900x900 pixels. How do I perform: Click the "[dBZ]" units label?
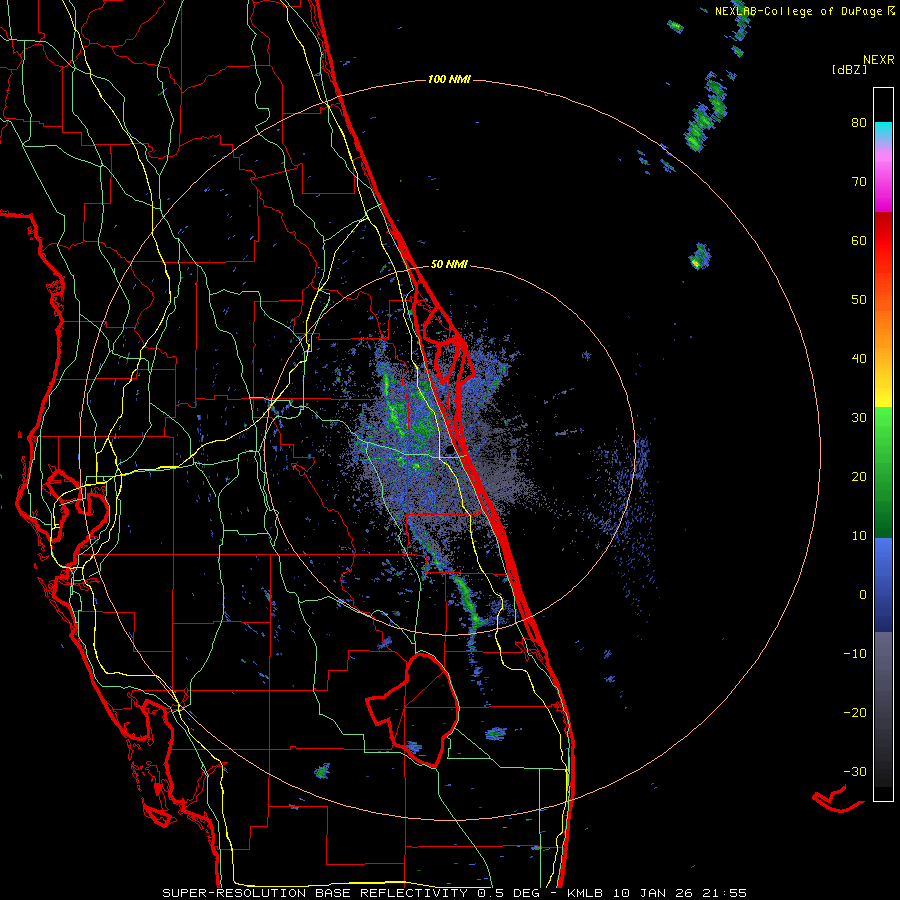point(849,69)
